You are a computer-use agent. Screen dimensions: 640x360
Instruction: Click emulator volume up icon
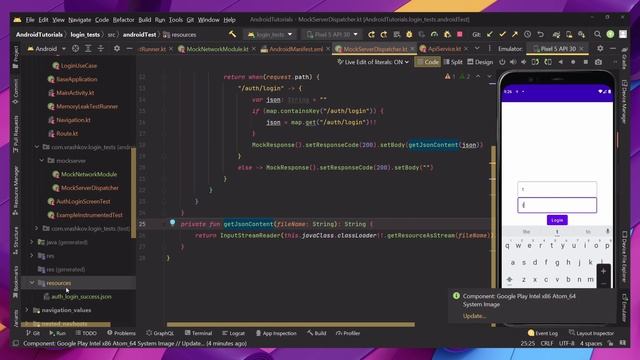(x=513, y=62)
